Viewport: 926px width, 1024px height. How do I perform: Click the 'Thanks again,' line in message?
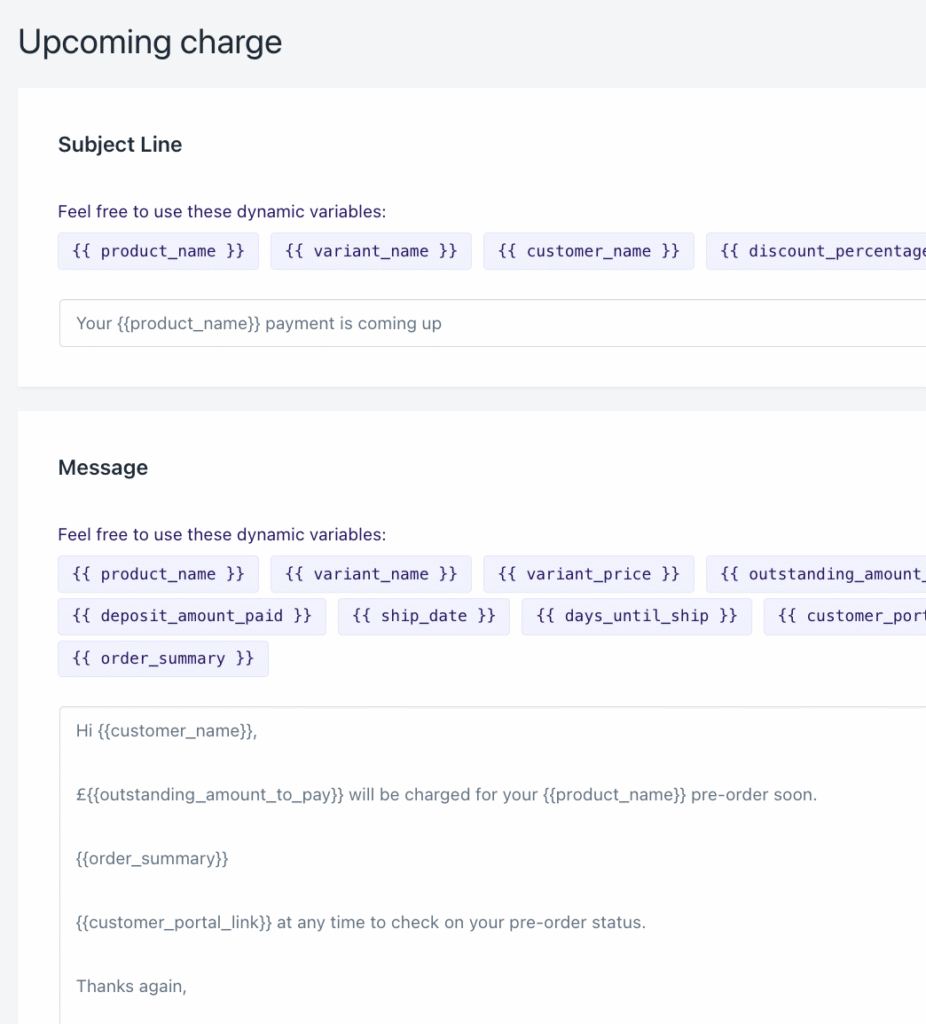[x=131, y=986]
